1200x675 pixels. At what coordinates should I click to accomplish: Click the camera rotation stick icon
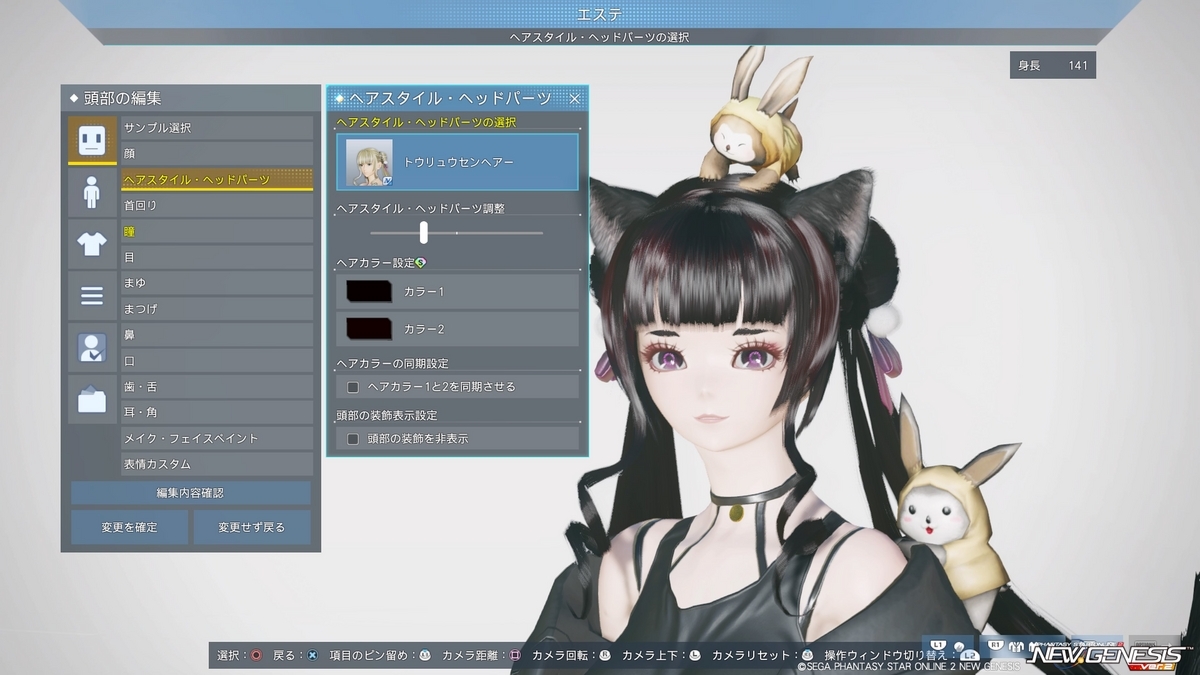coord(604,655)
